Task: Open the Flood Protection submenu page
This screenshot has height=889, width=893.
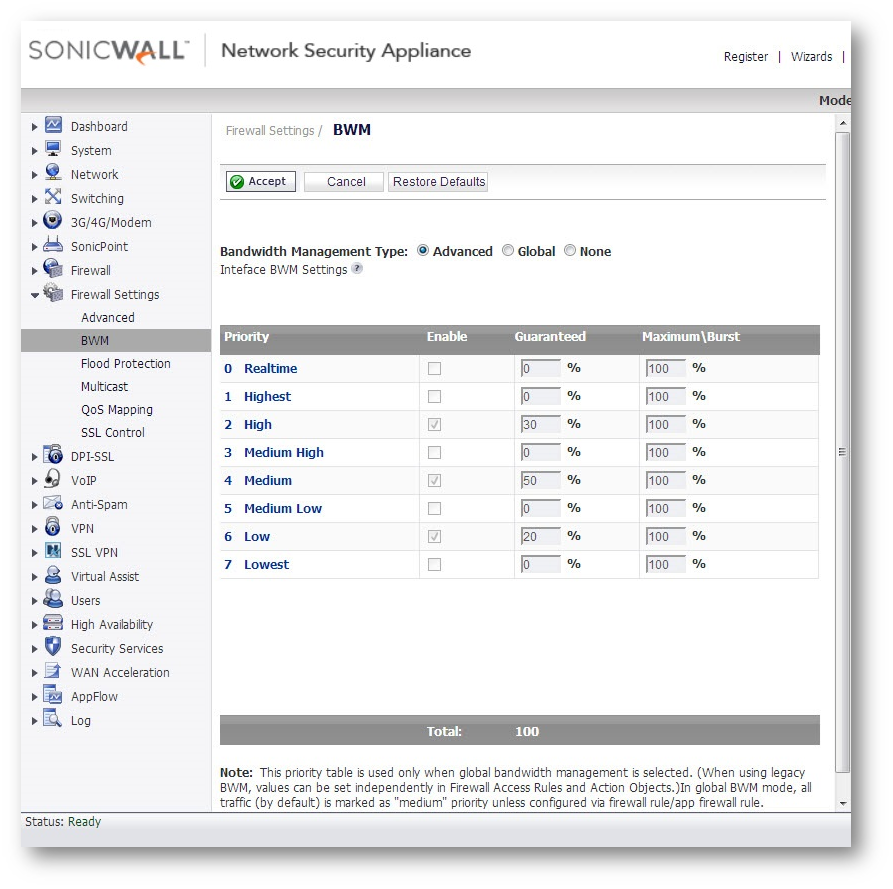Action: coord(125,364)
